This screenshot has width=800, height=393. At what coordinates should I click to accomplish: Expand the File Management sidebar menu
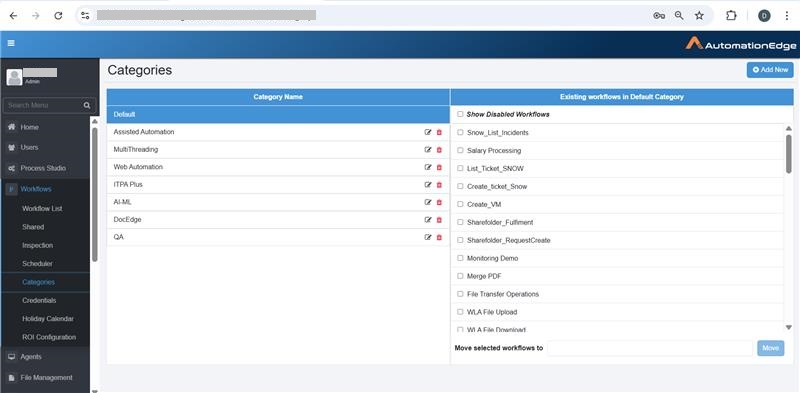click(45, 378)
